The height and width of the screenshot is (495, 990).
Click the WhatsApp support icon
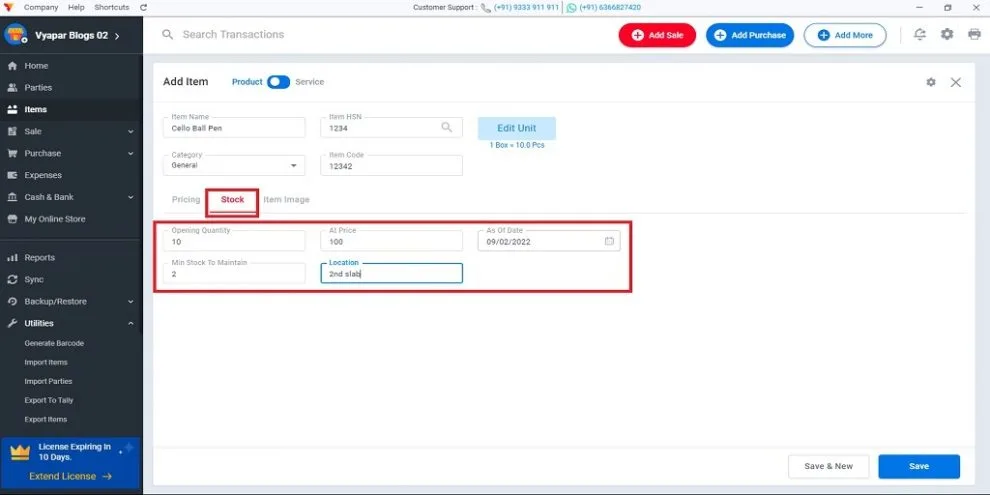coord(571,8)
